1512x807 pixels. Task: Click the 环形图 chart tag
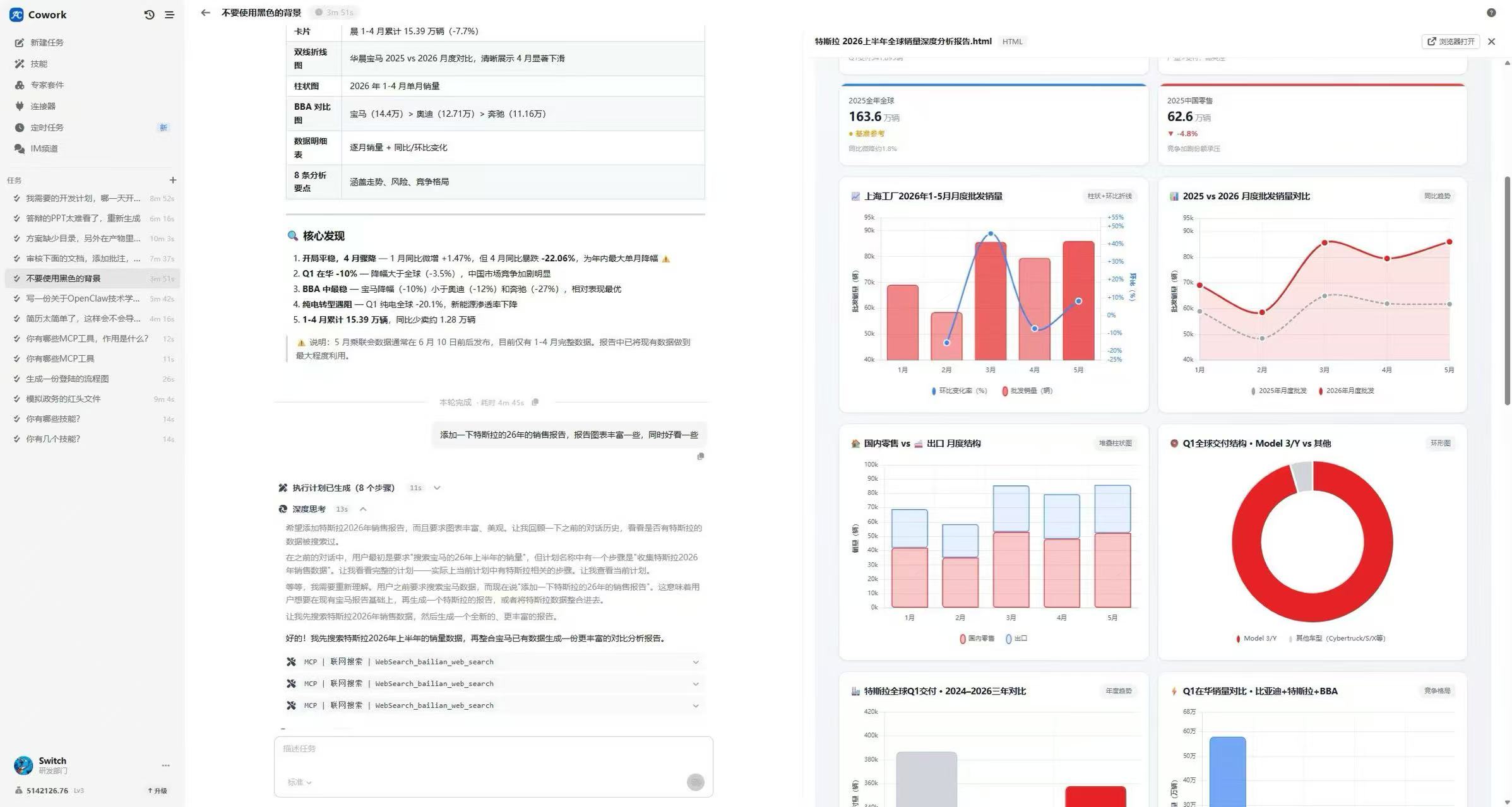1440,444
